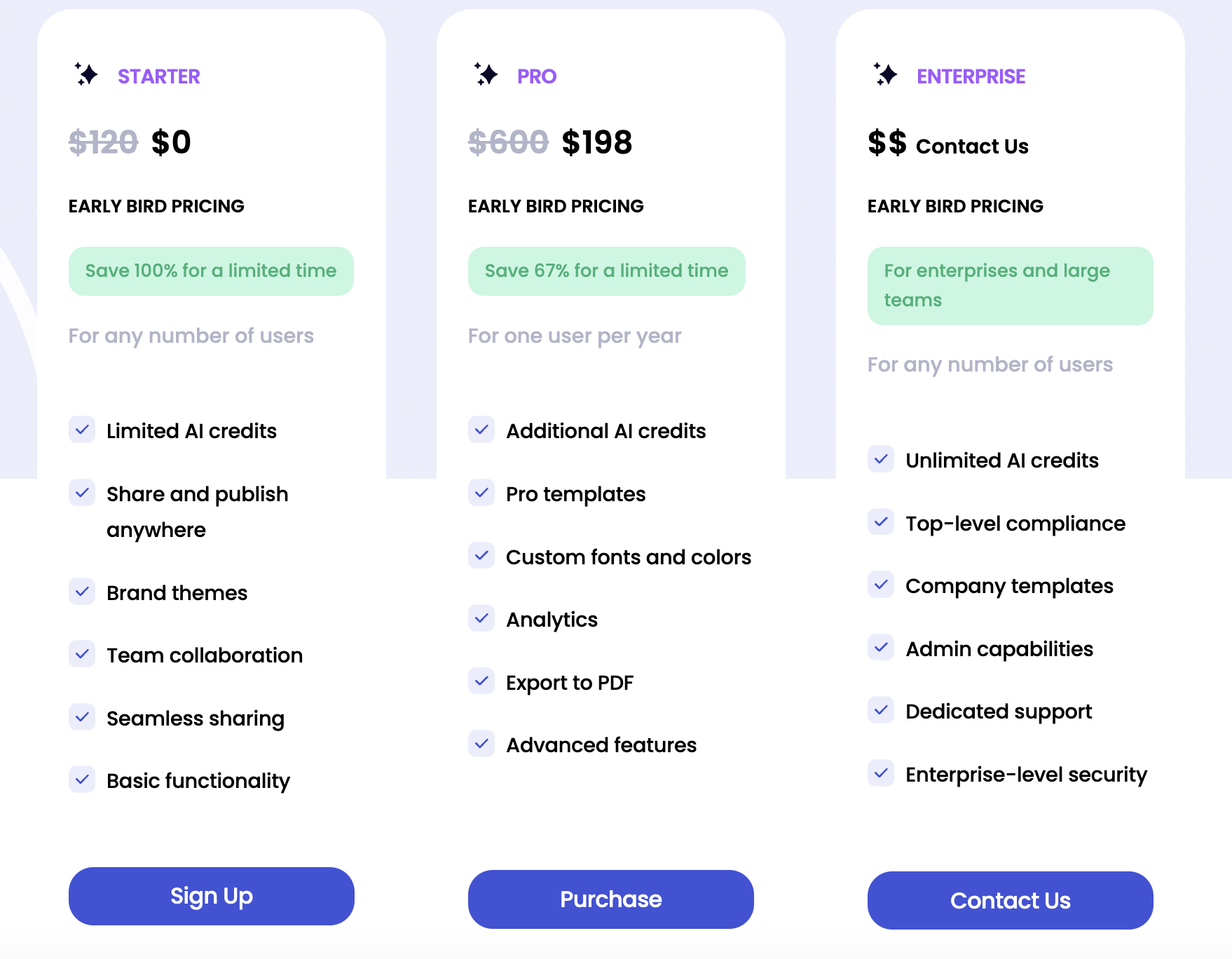Select the STARTER plan title
This screenshot has width=1232, height=959.
[x=159, y=76]
